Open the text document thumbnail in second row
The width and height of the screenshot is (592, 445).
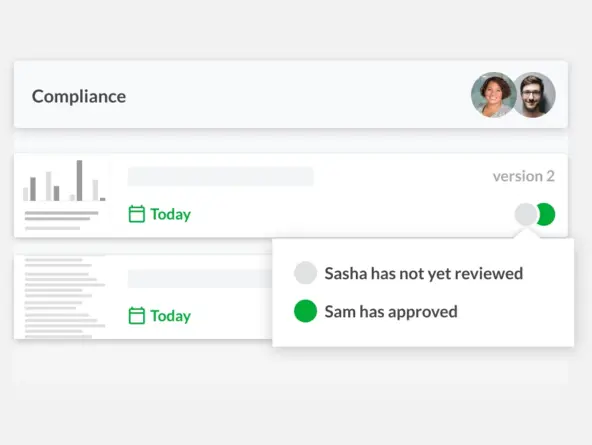pyautogui.click(x=65, y=298)
